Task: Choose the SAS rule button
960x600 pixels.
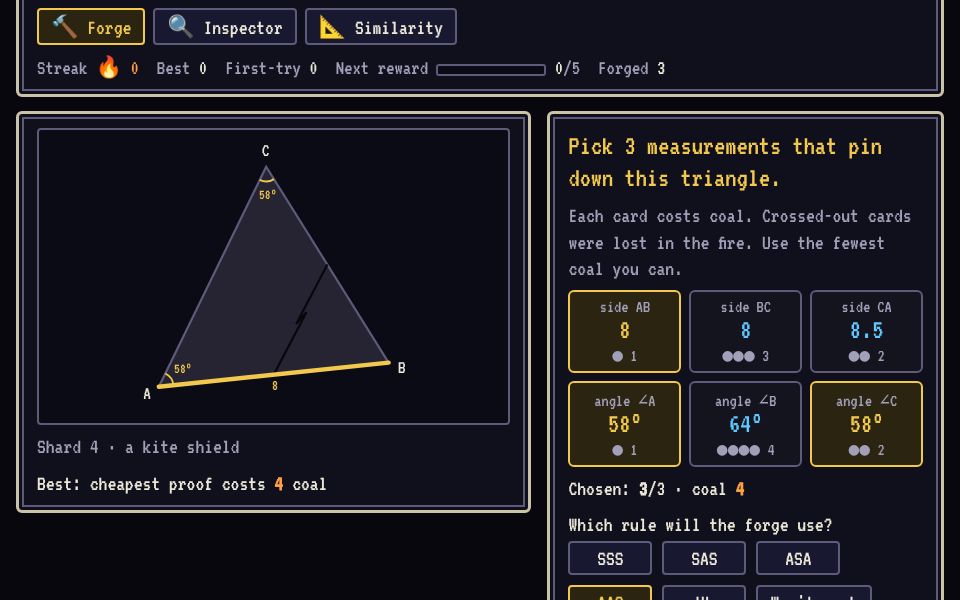Action: (x=703, y=558)
